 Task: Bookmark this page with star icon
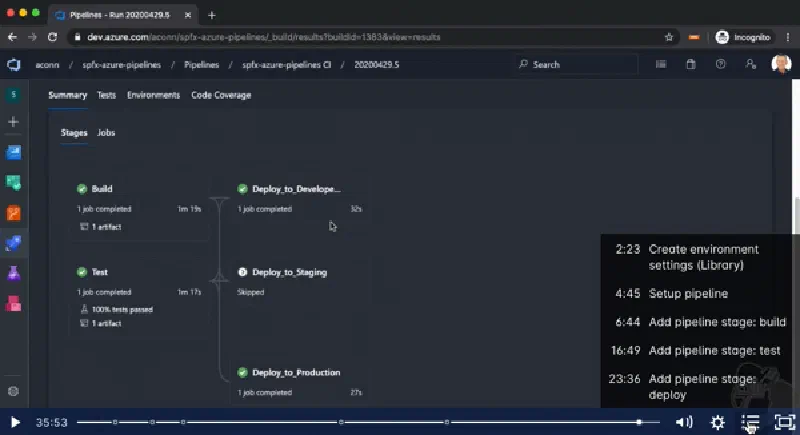pos(669,37)
